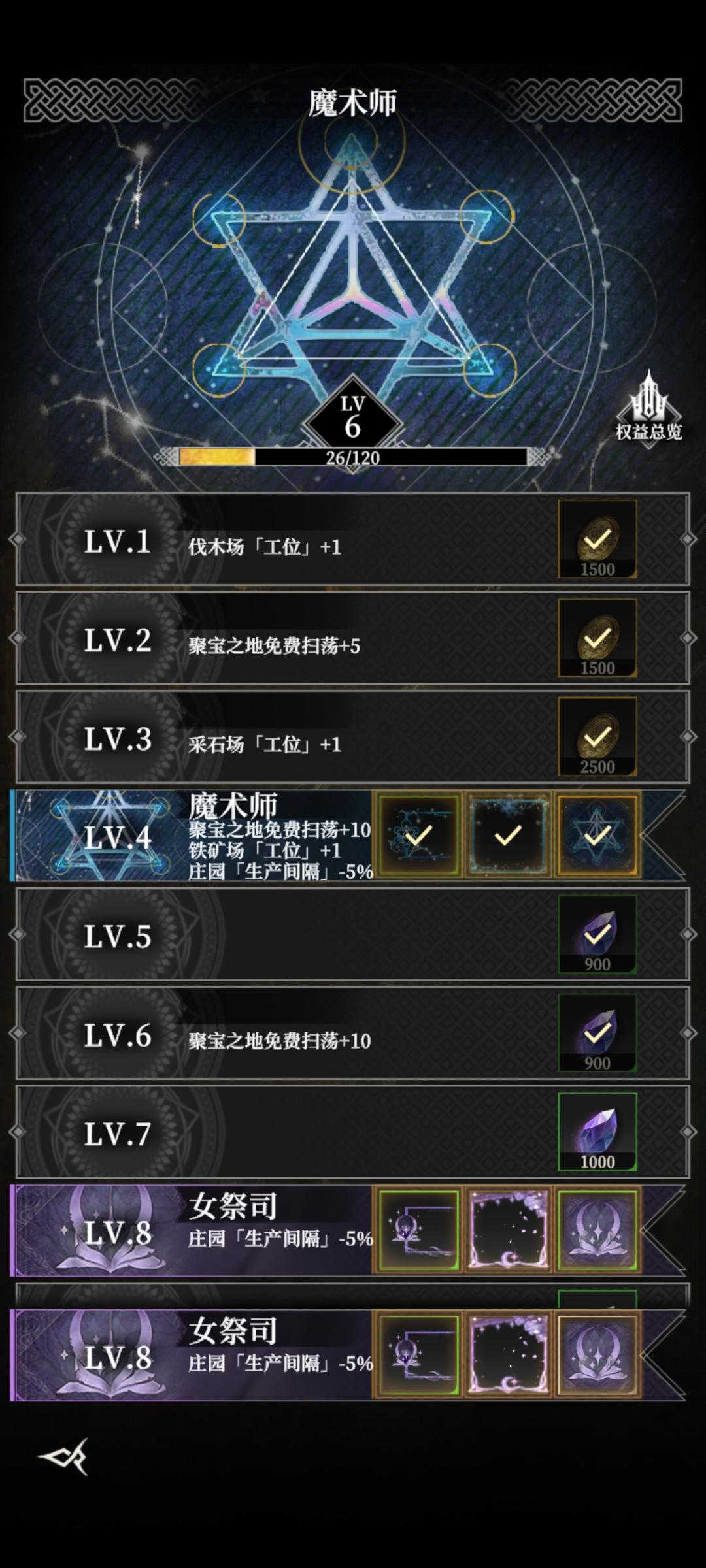Image resolution: width=706 pixels, height=1568 pixels.
Task: Open LV.5 crystal 900 reward icon
Action: (x=597, y=934)
